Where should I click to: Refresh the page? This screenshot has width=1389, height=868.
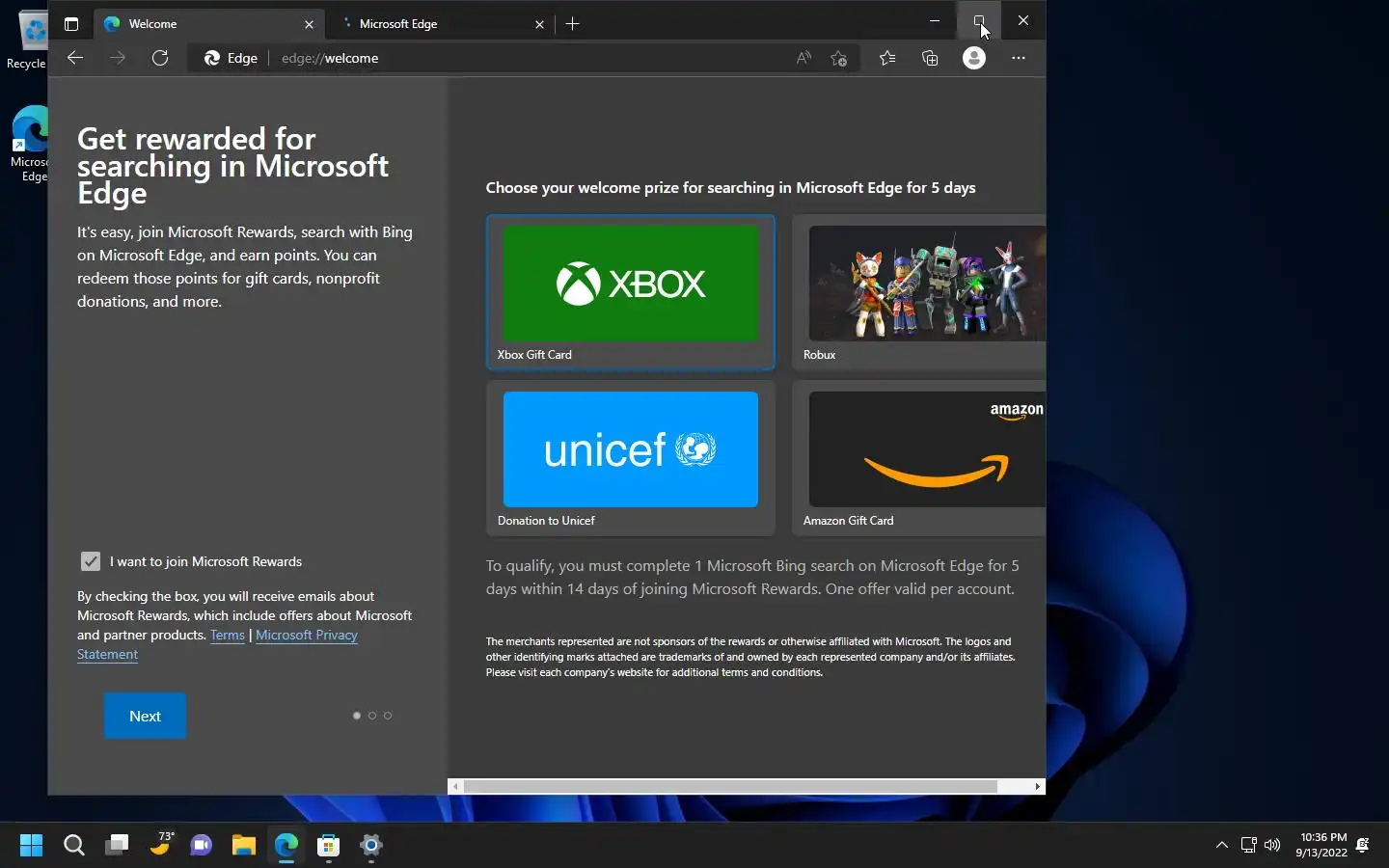click(160, 58)
